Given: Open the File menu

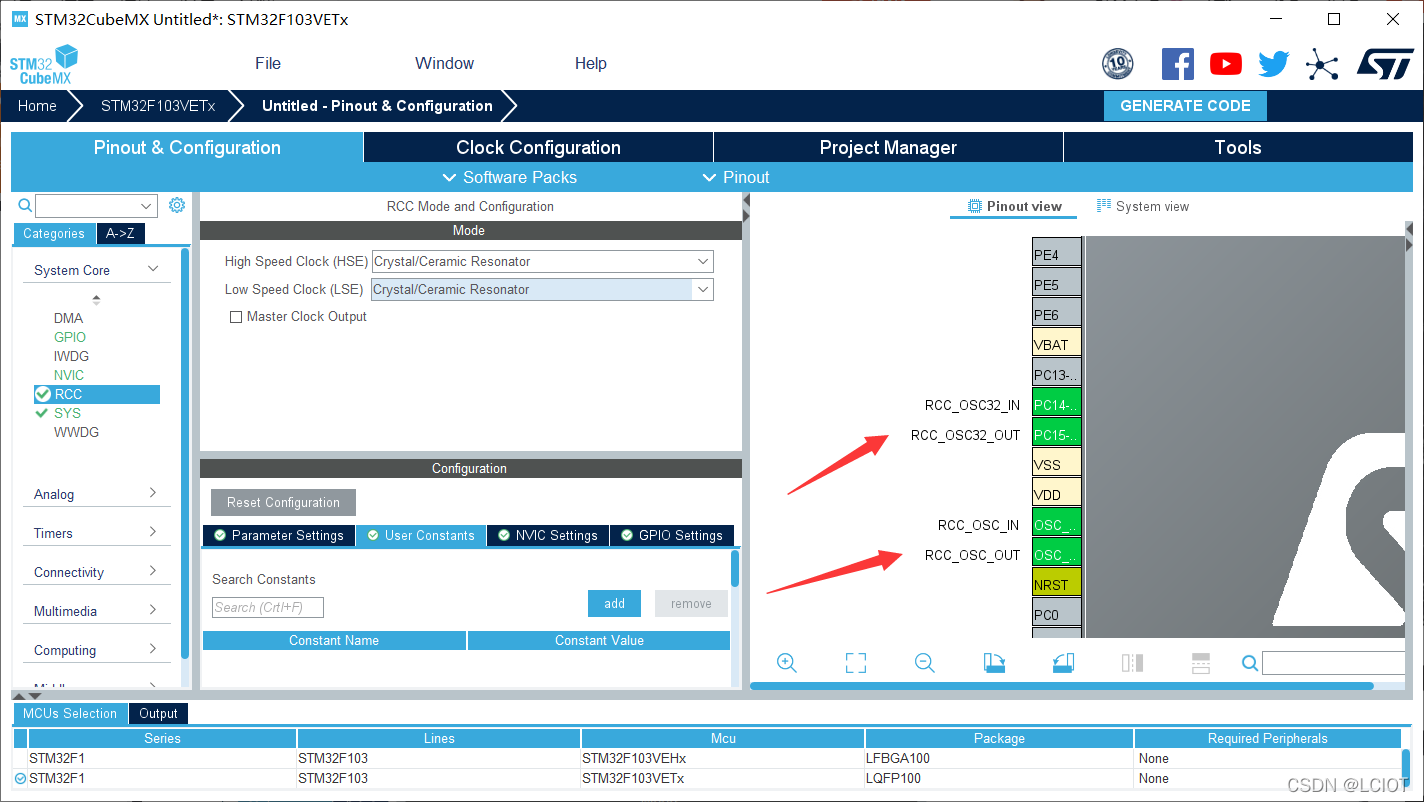Looking at the screenshot, I should [x=268, y=63].
